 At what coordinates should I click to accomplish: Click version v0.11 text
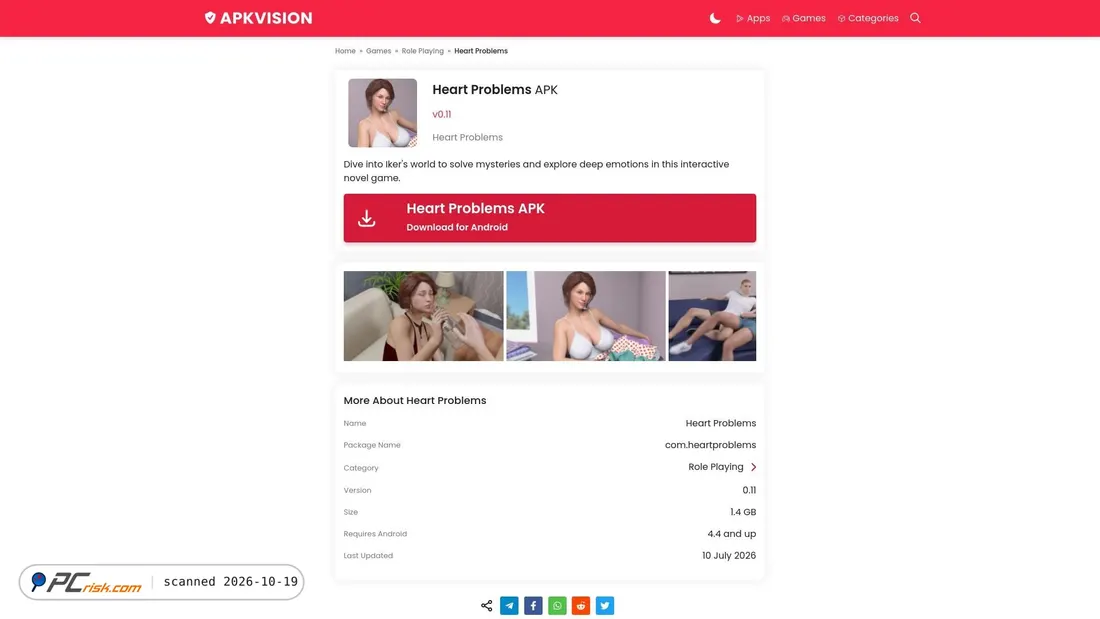(442, 114)
